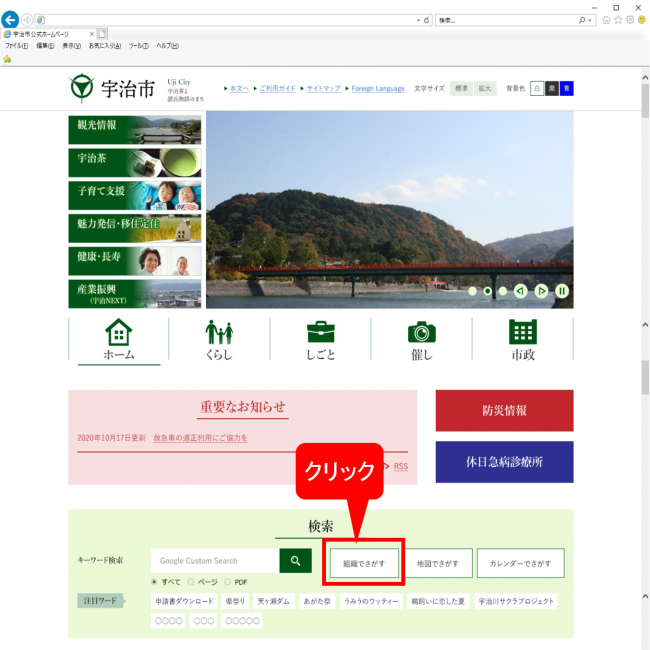Click the green magnifier search button
This screenshot has height=650, width=650.
(x=295, y=562)
